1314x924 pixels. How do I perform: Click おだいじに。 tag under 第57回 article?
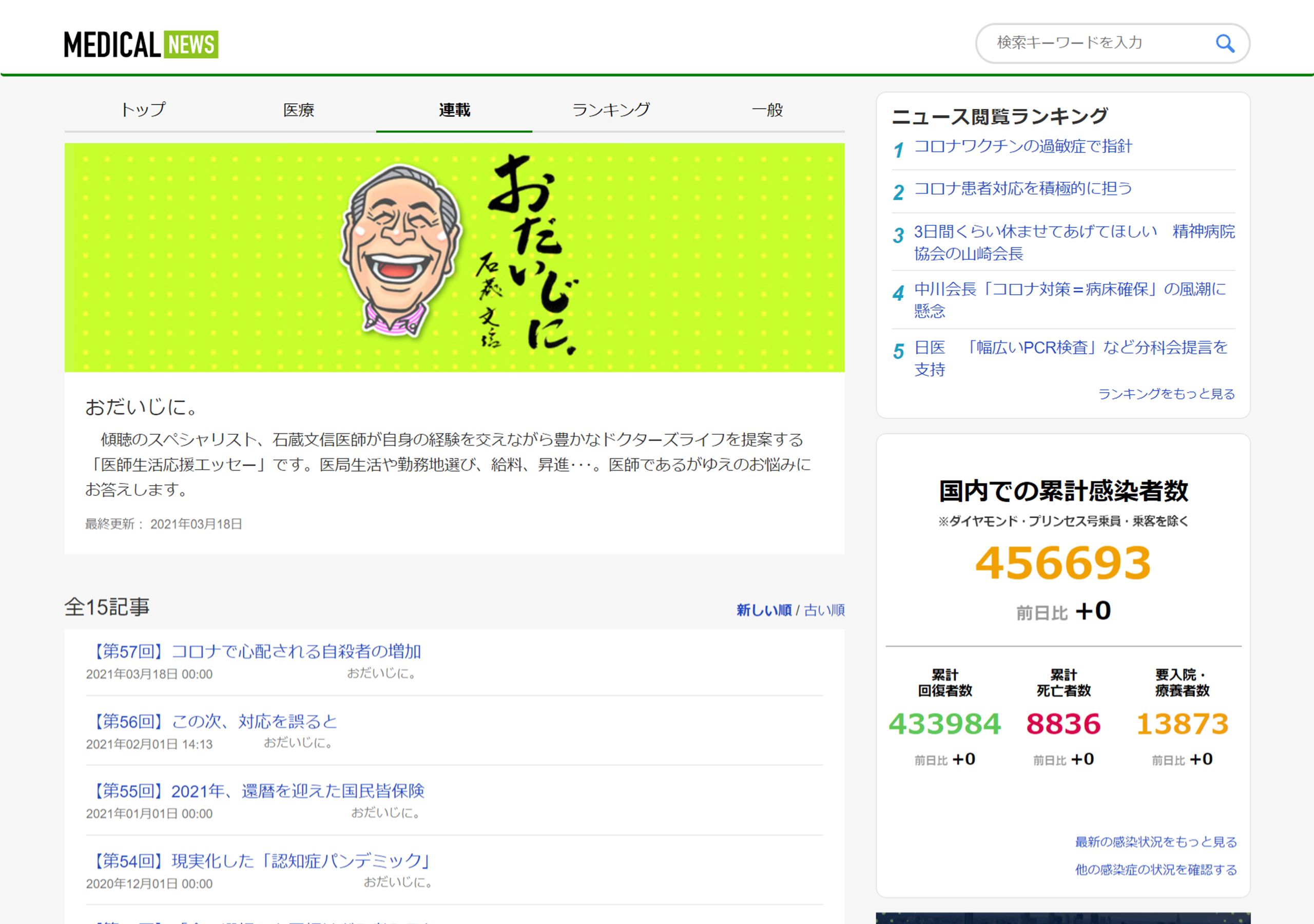pyautogui.click(x=381, y=673)
